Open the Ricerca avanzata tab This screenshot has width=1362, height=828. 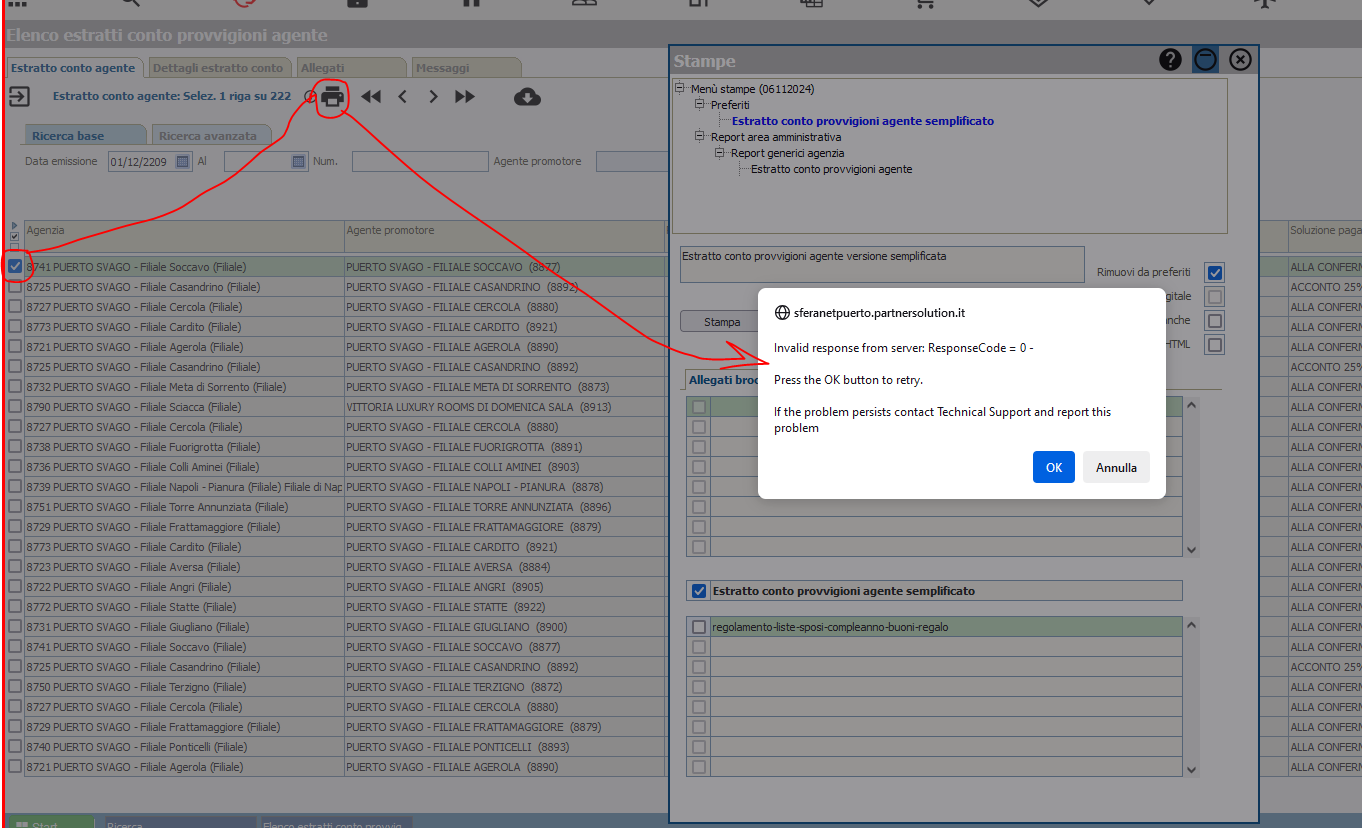[207, 135]
